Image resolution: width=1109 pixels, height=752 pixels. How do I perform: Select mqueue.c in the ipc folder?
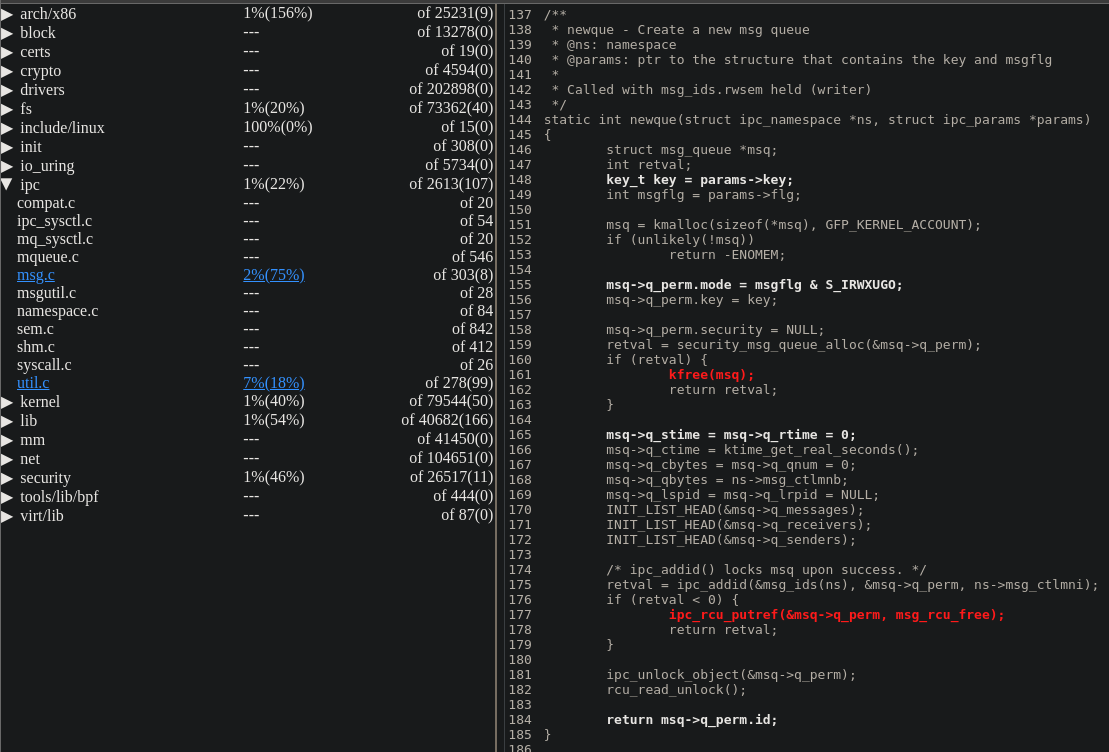48,257
